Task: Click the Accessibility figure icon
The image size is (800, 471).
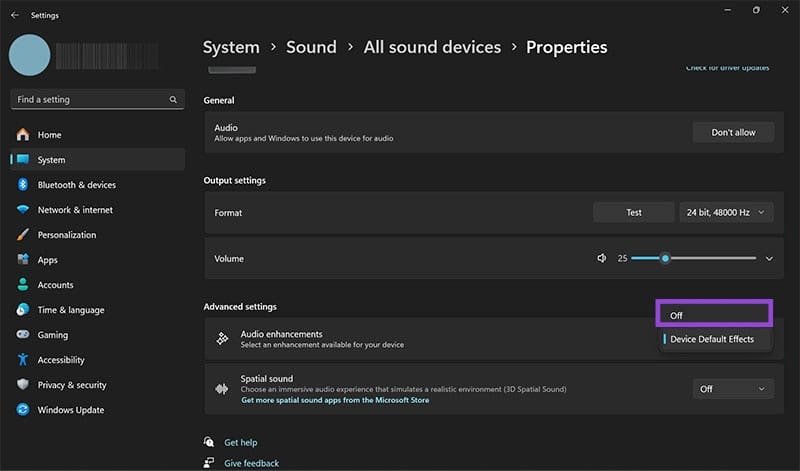Action: (x=23, y=359)
